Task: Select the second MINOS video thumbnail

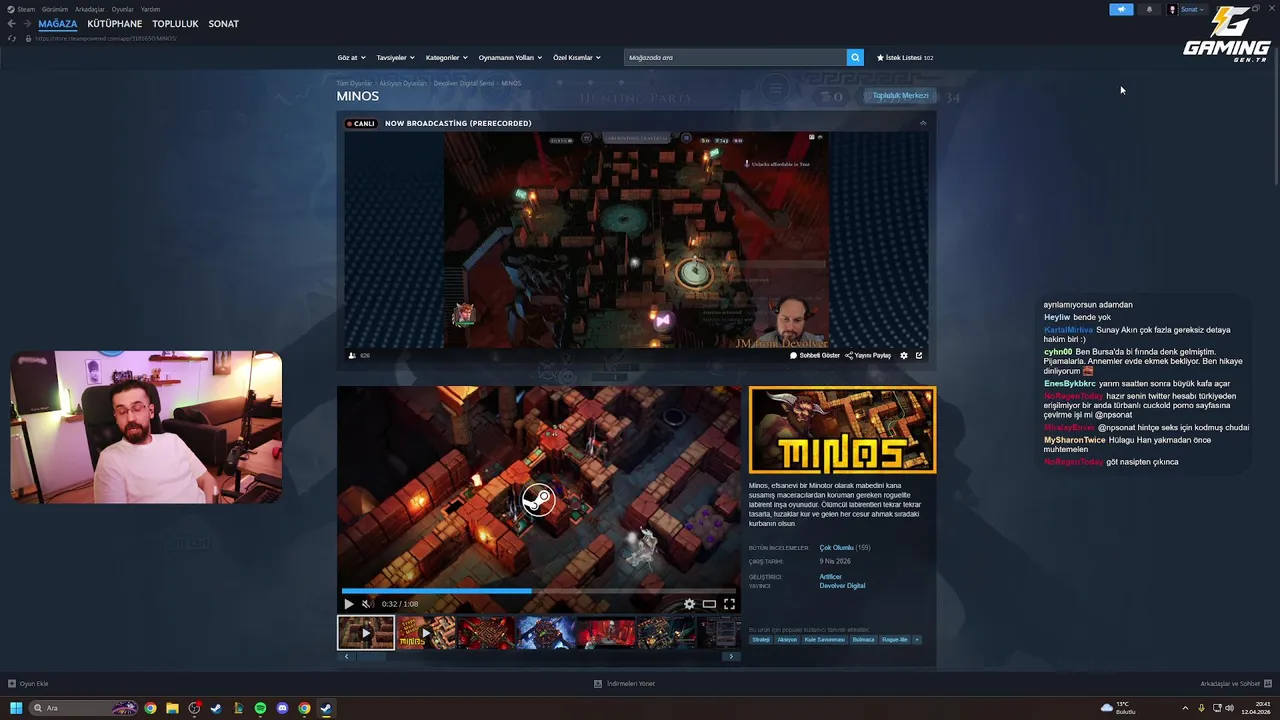Action: tap(426, 633)
